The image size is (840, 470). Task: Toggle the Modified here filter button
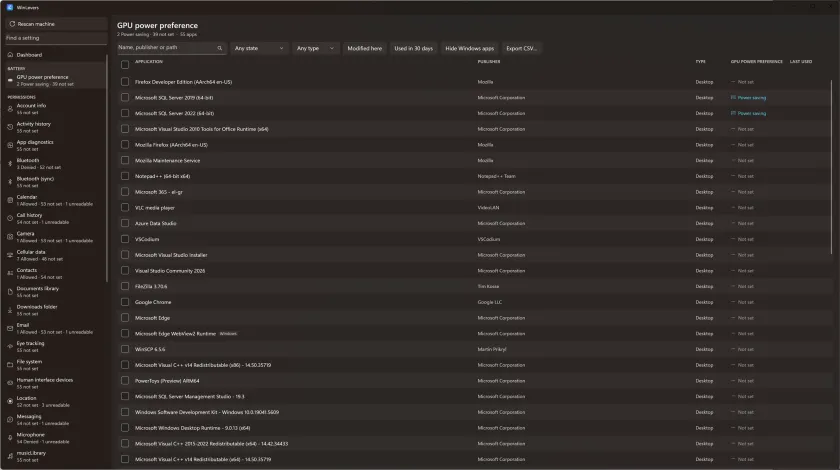pos(364,48)
